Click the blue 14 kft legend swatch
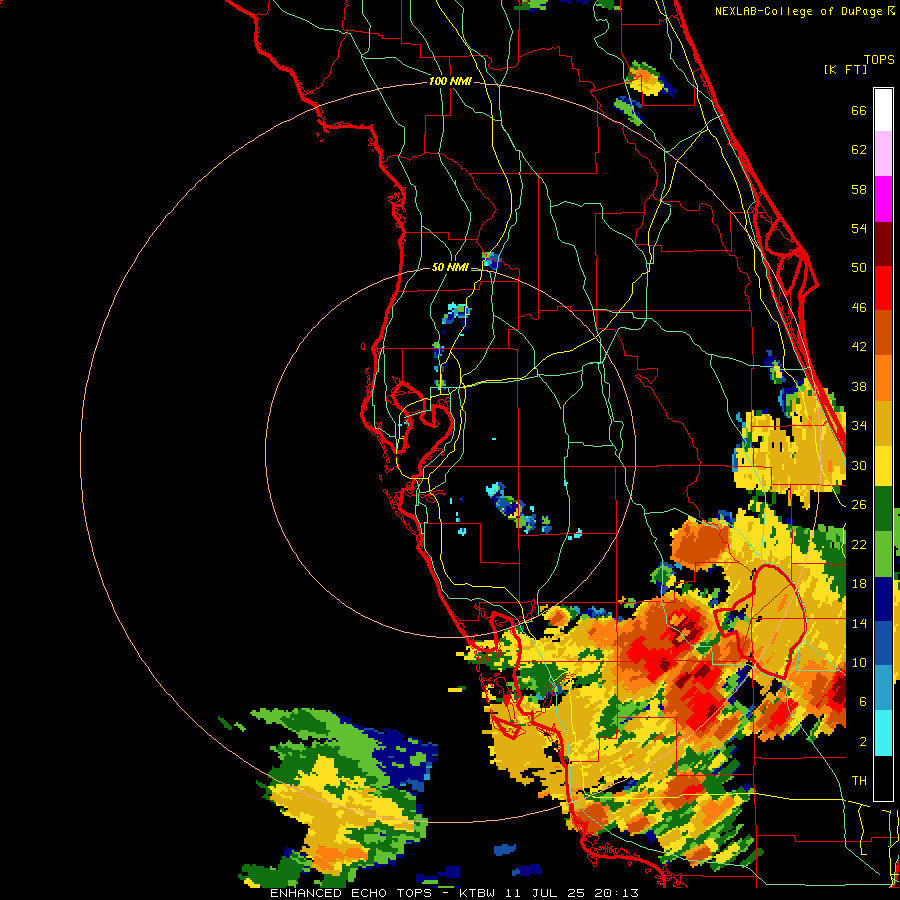 pos(883,644)
